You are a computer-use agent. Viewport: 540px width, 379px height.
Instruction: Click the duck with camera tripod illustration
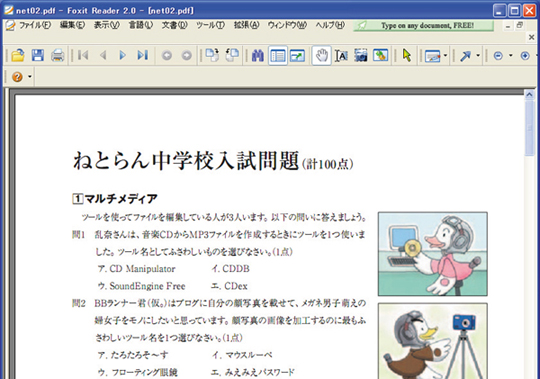pyautogui.click(x=433, y=341)
